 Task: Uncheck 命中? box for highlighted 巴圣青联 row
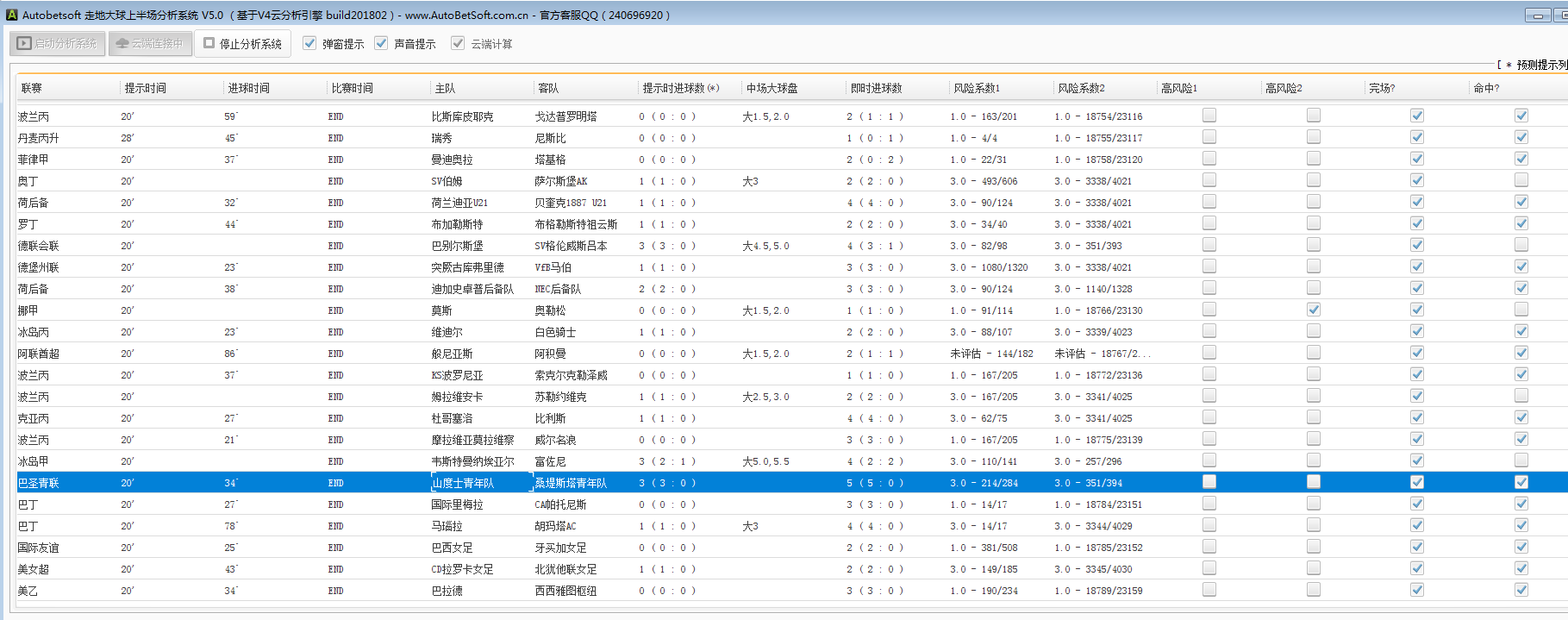pos(1521,482)
